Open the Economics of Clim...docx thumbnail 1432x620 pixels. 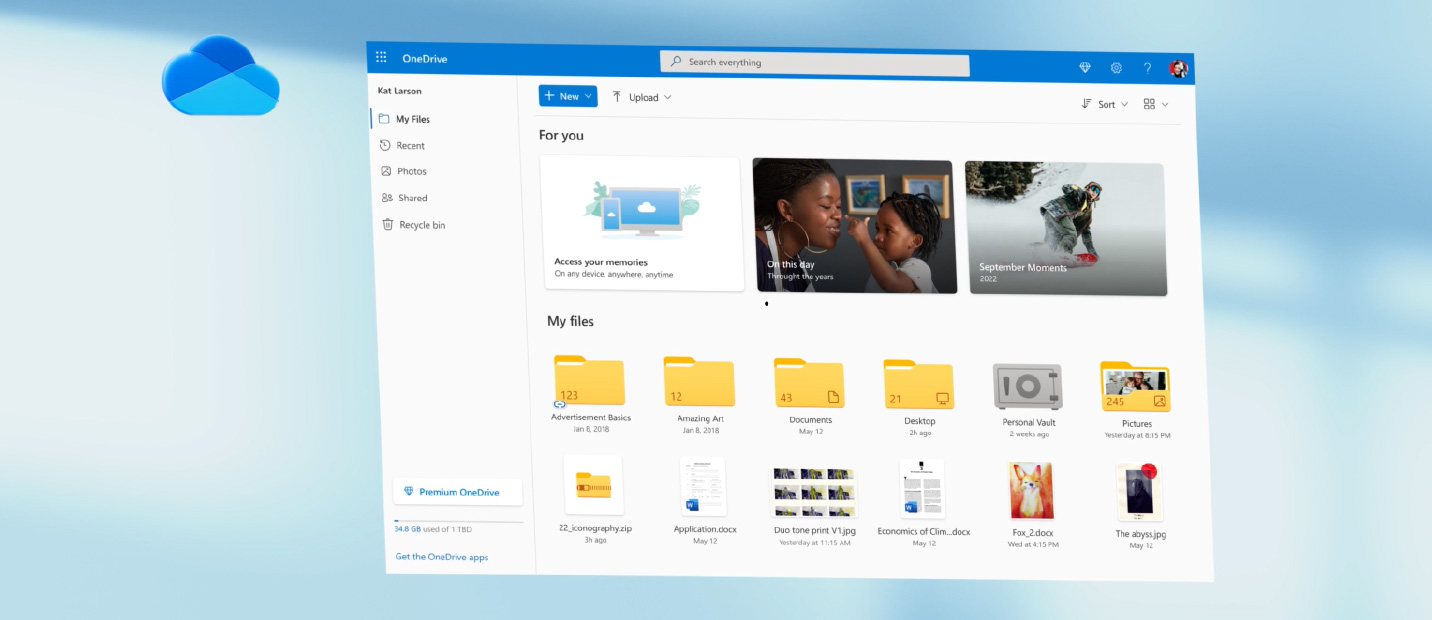(x=922, y=490)
